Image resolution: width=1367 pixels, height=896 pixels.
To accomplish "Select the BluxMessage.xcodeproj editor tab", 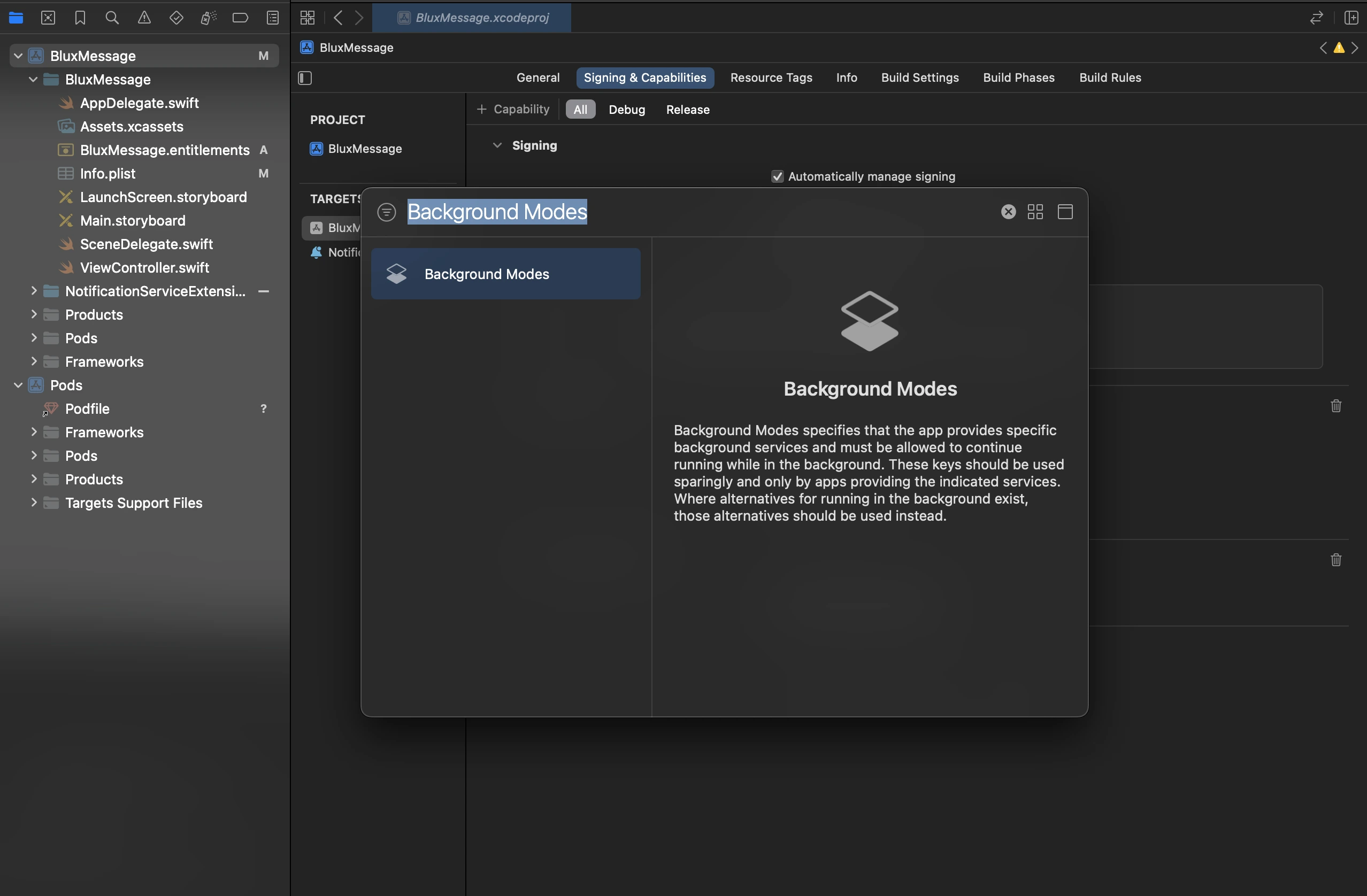I will coord(472,18).
